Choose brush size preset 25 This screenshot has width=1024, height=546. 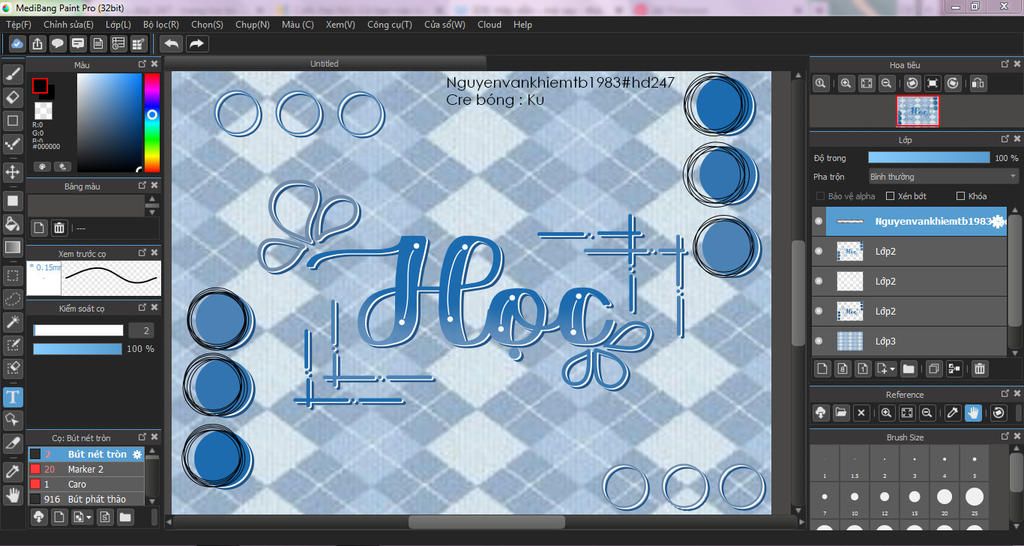coord(974,500)
